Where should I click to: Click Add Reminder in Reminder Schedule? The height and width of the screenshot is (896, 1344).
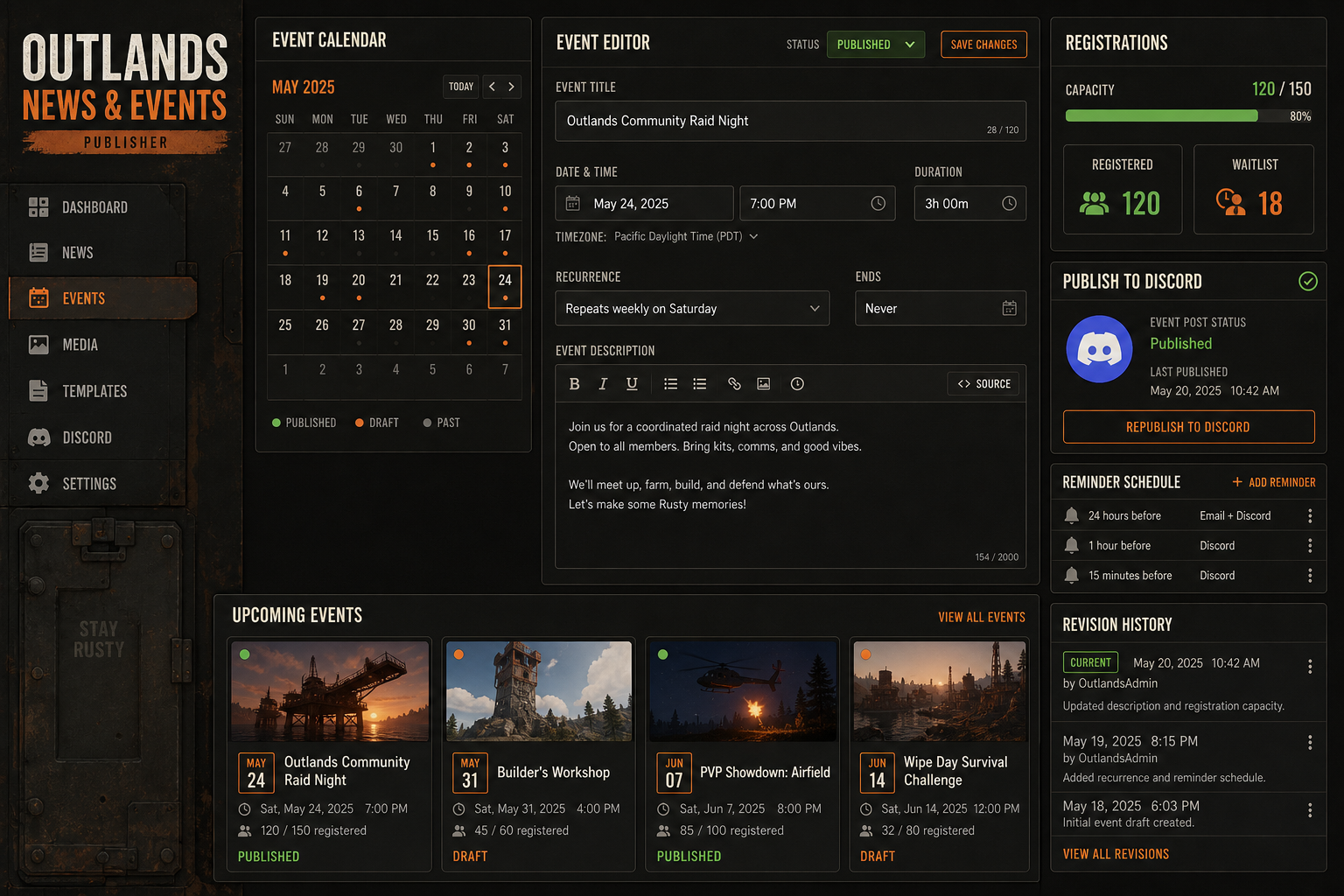click(1274, 482)
